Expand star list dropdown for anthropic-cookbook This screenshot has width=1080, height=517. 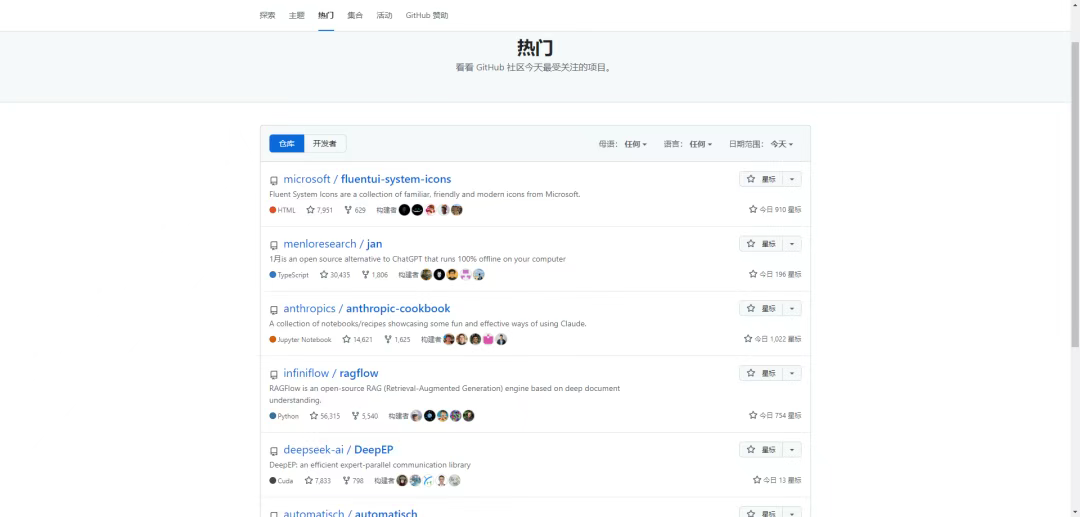click(x=791, y=308)
